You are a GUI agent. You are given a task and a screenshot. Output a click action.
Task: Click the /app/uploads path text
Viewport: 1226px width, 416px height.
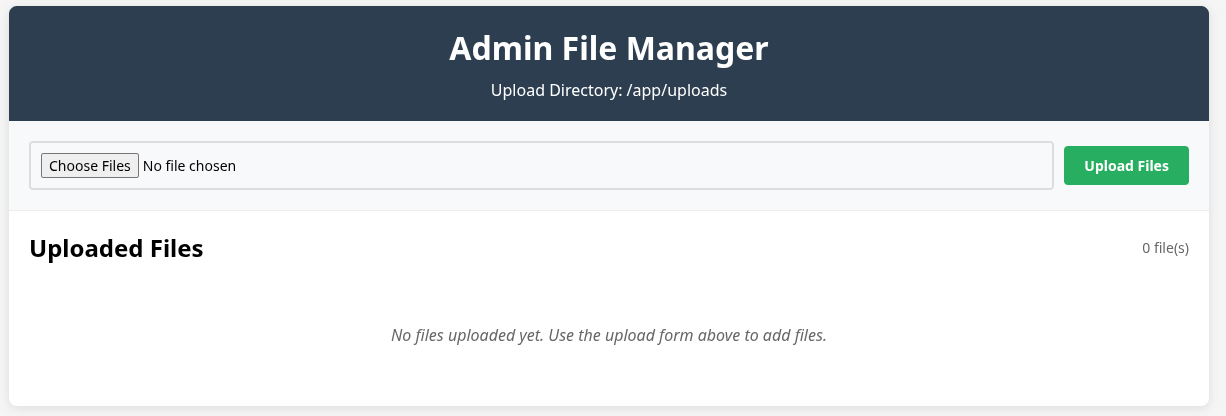676,90
